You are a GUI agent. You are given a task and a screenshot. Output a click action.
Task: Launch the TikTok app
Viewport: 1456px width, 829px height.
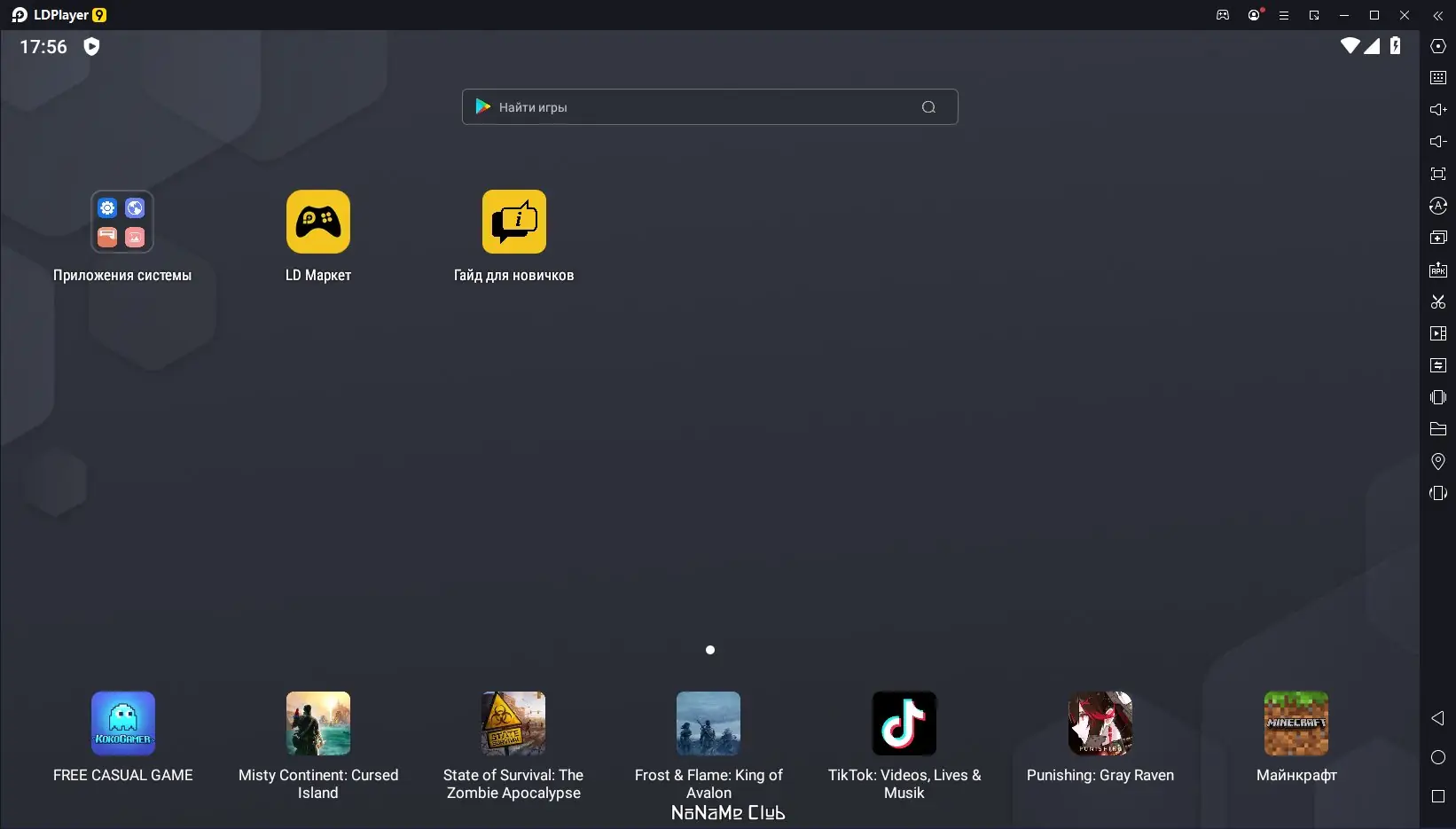pyautogui.click(x=904, y=723)
